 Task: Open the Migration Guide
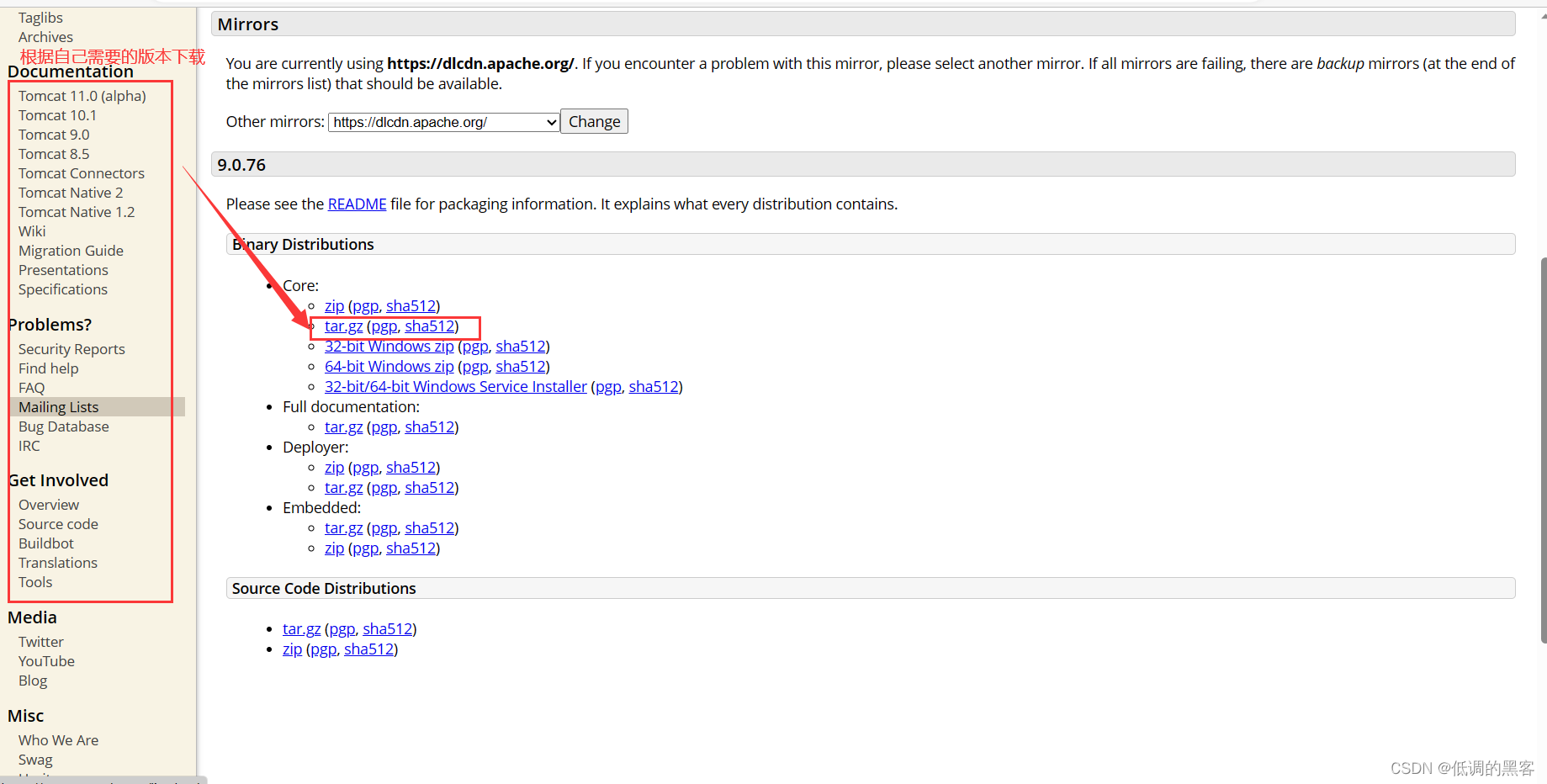point(71,251)
